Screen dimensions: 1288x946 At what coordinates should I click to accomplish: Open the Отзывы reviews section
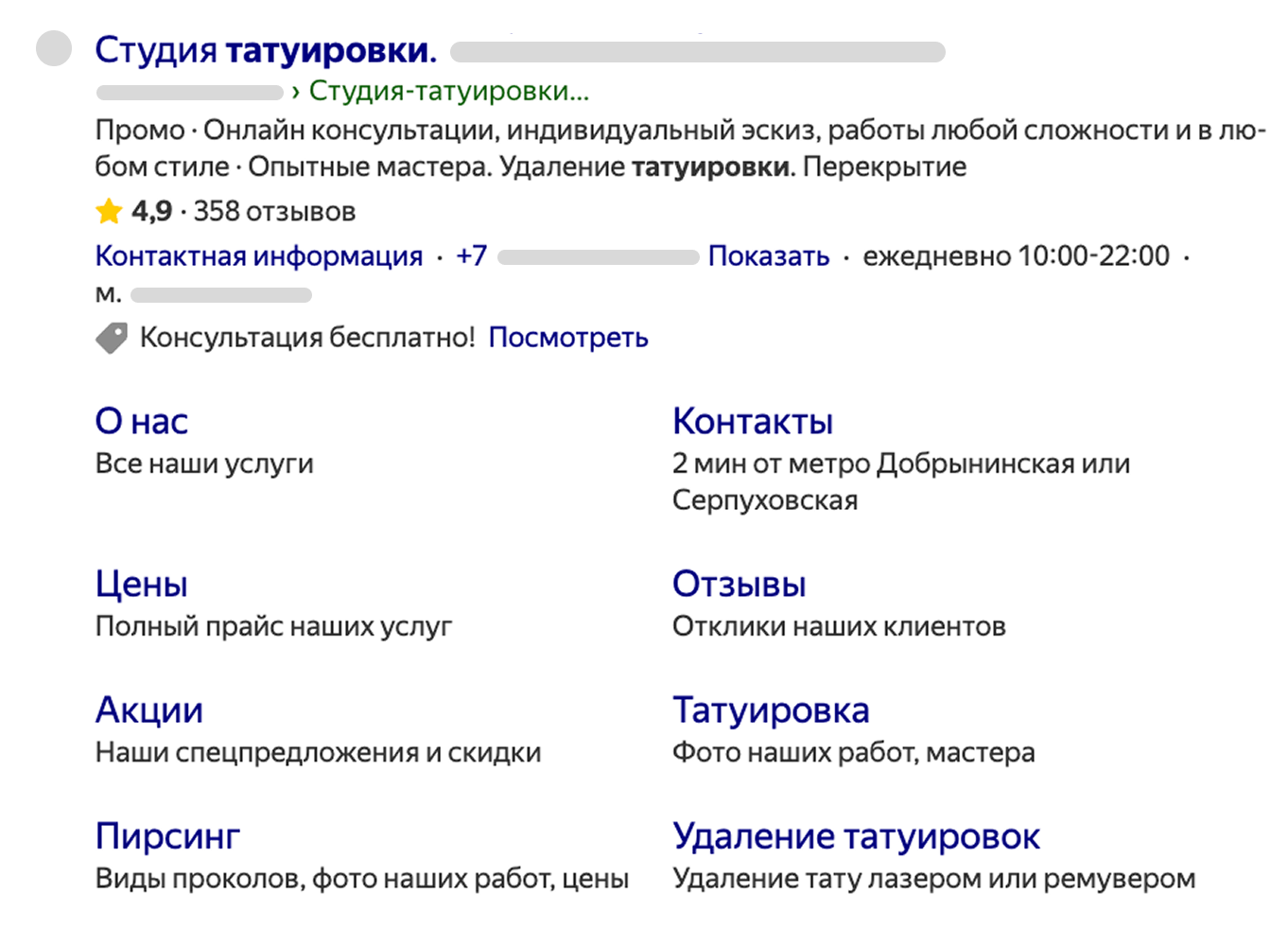point(739,584)
